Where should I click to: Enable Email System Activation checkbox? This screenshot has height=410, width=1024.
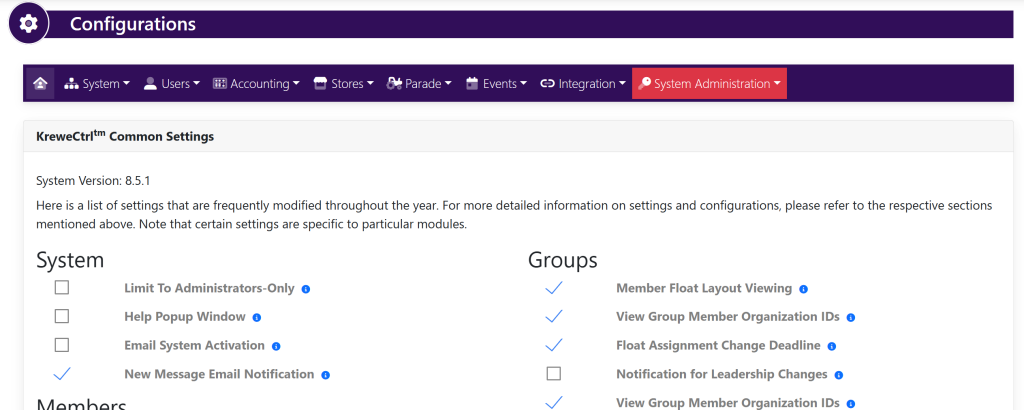click(62, 345)
